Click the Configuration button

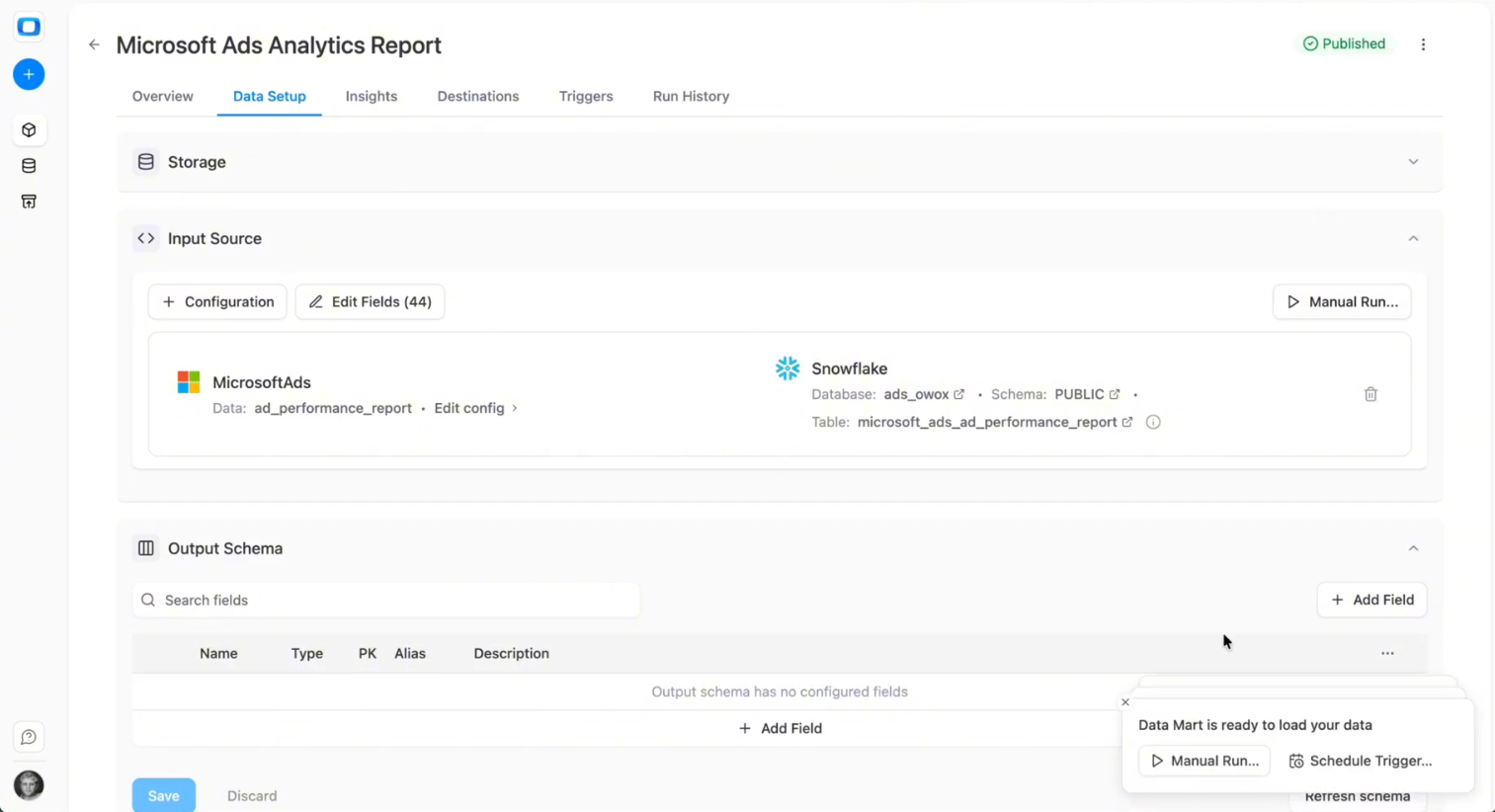(x=217, y=302)
